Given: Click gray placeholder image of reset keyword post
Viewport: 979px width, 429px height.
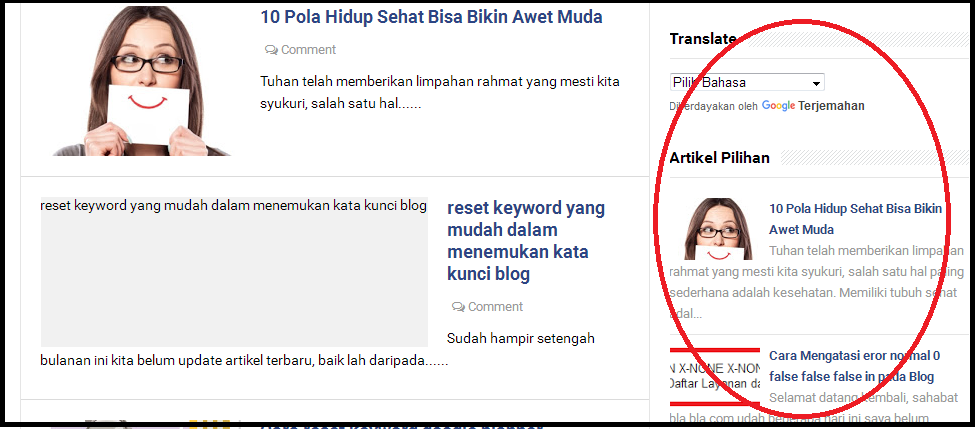Looking at the screenshot, I should click(234, 272).
